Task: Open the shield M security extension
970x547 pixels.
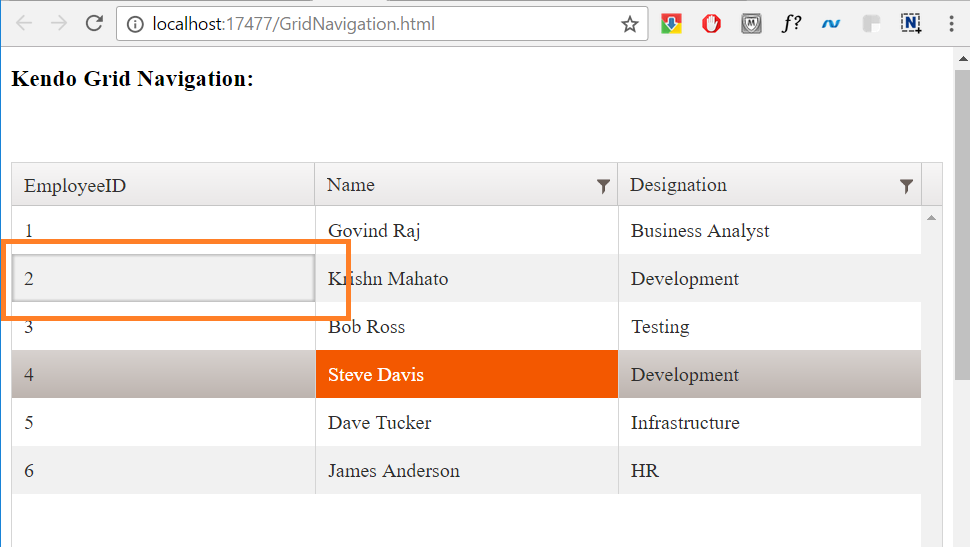Action: coord(751,24)
